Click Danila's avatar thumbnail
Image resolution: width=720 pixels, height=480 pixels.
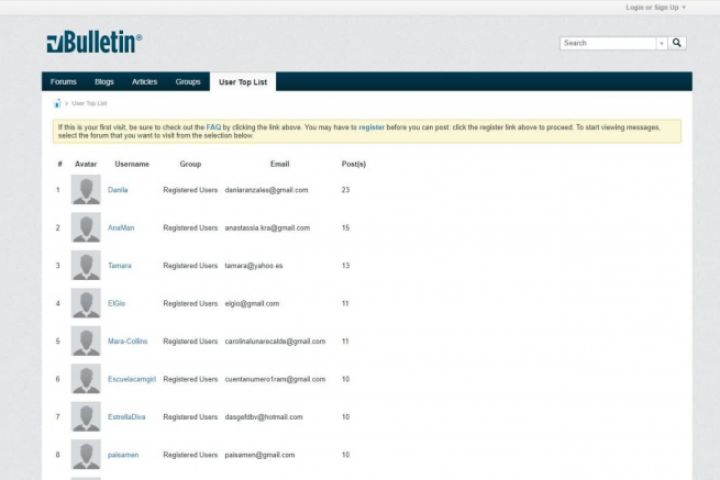[86, 189]
